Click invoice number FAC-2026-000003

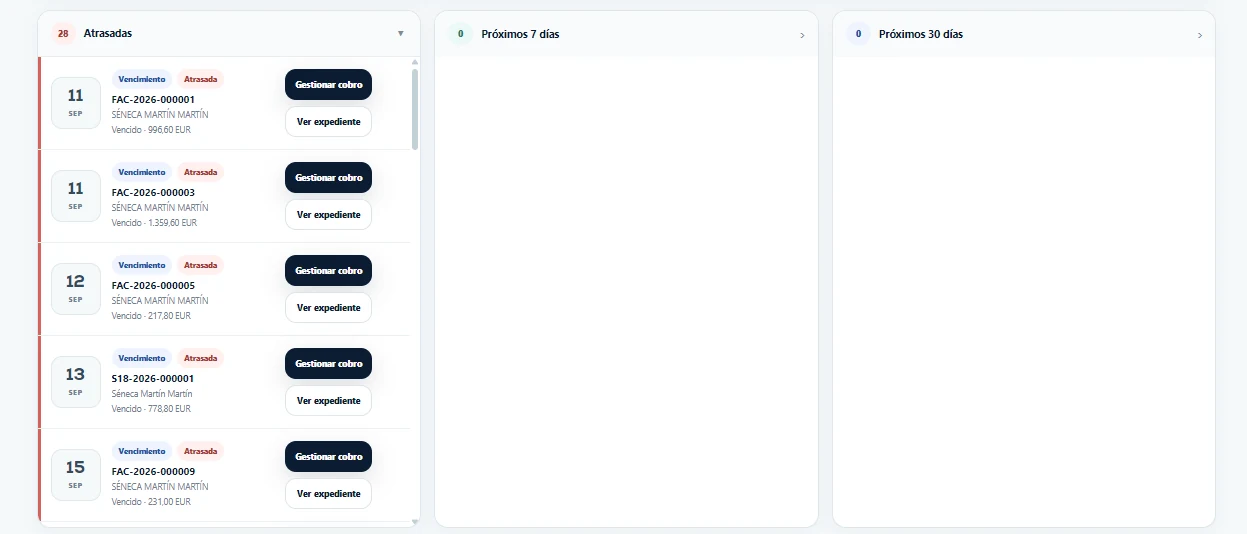pos(153,193)
